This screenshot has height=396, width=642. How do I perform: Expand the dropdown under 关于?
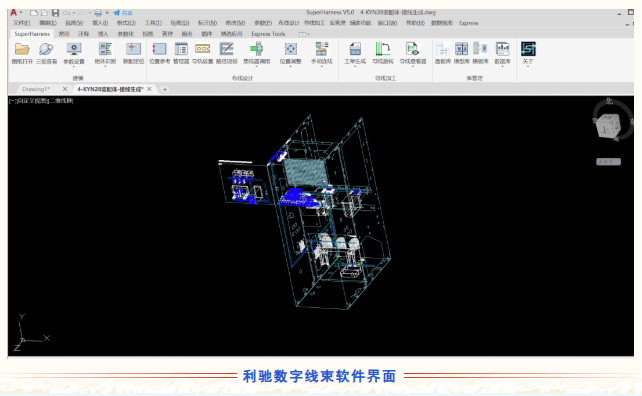tap(528, 66)
